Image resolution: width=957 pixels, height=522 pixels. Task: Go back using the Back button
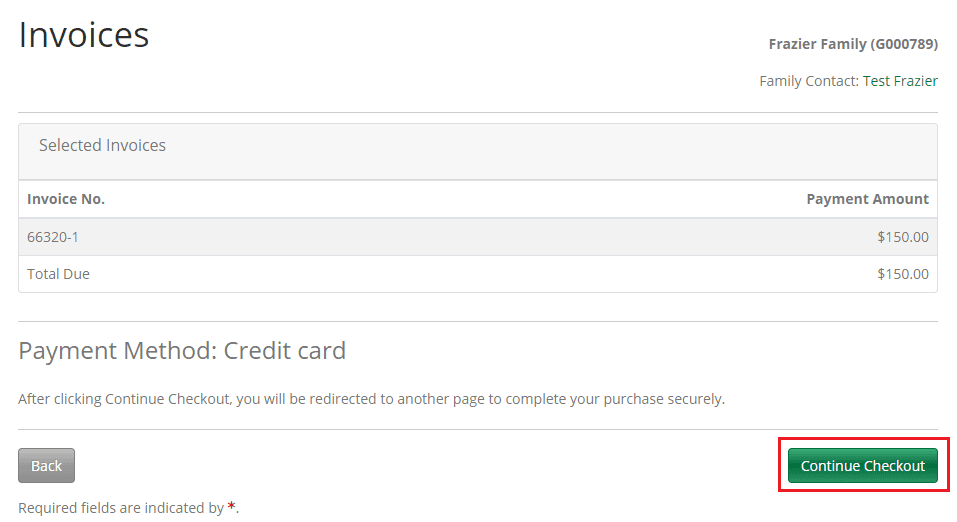pos(46,466)
